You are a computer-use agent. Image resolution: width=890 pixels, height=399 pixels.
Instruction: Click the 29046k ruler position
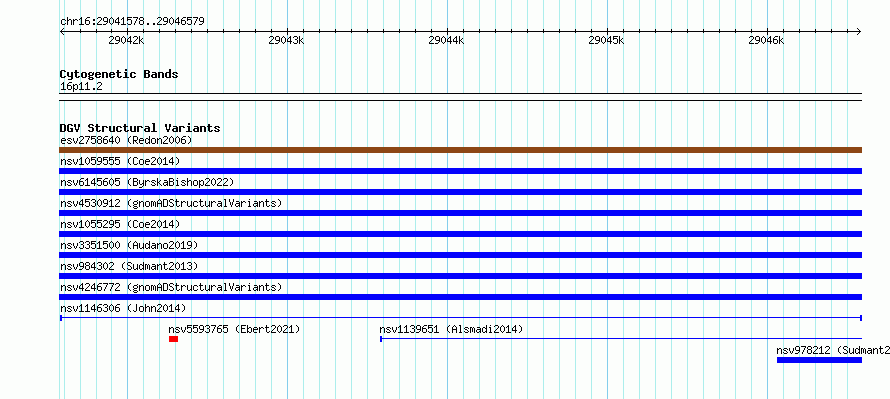(x=766, y=40)
